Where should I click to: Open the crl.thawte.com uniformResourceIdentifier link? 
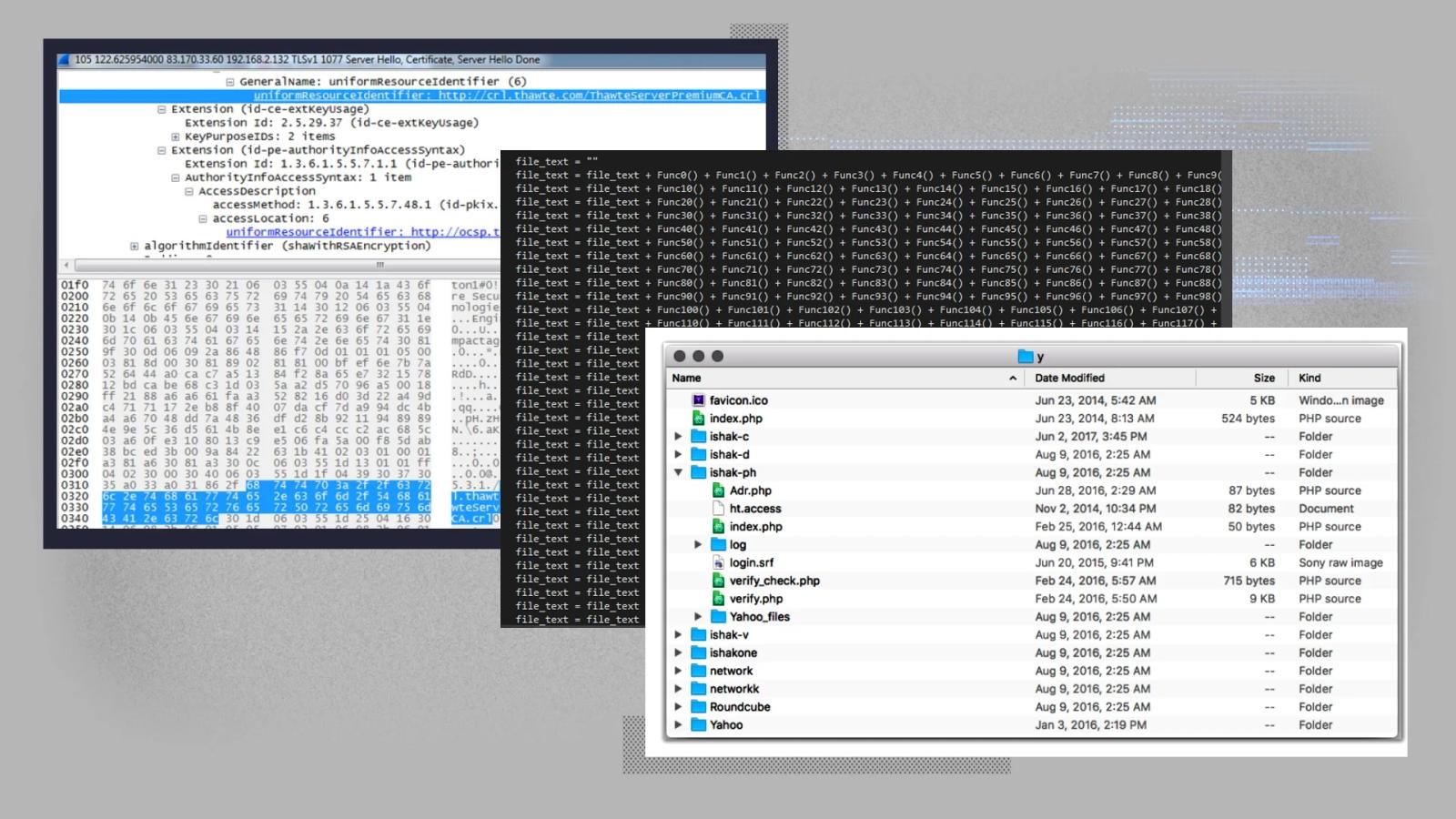pos(507,96)
